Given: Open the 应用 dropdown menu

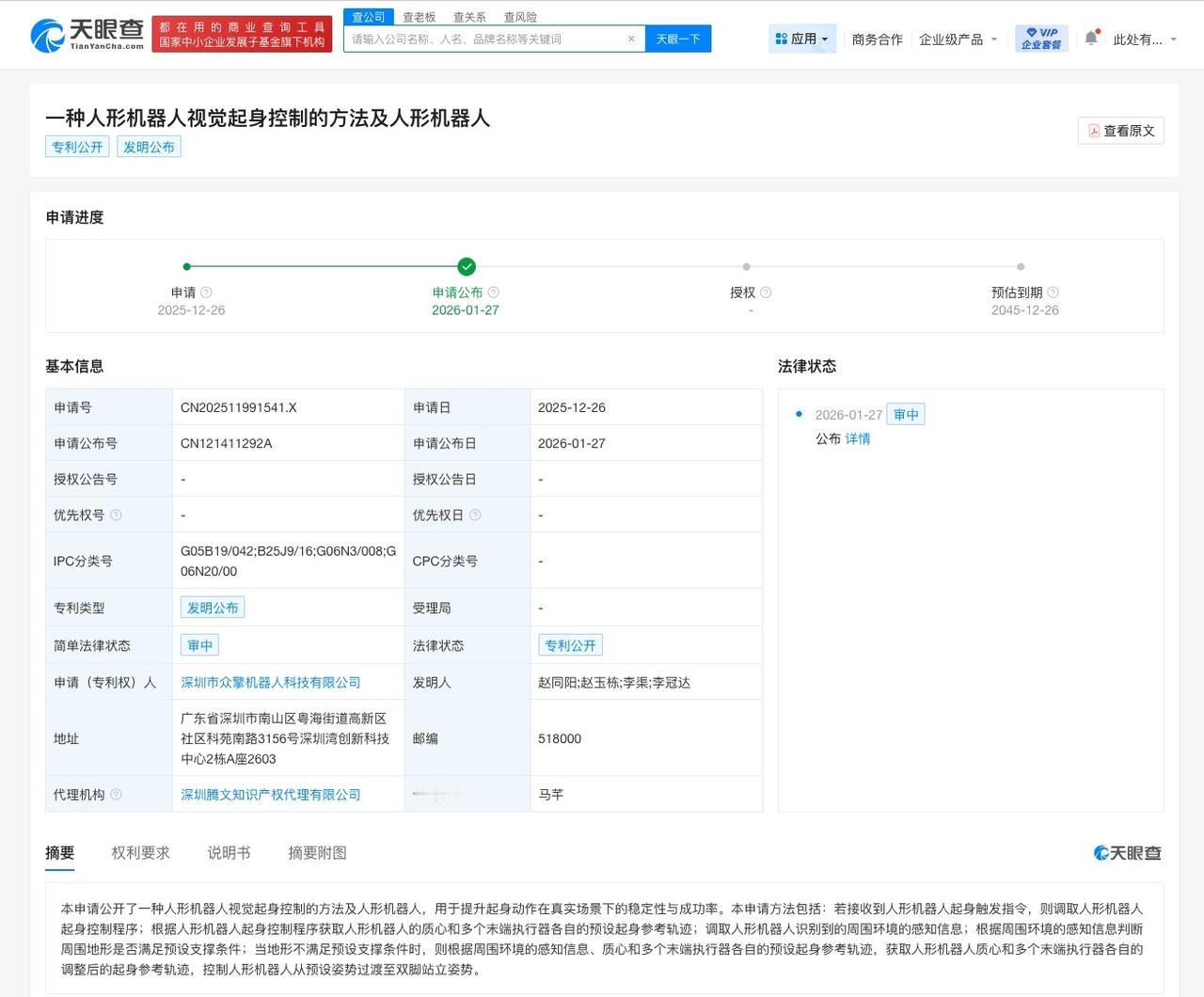Looking at the screenshot, I should 802,38.
